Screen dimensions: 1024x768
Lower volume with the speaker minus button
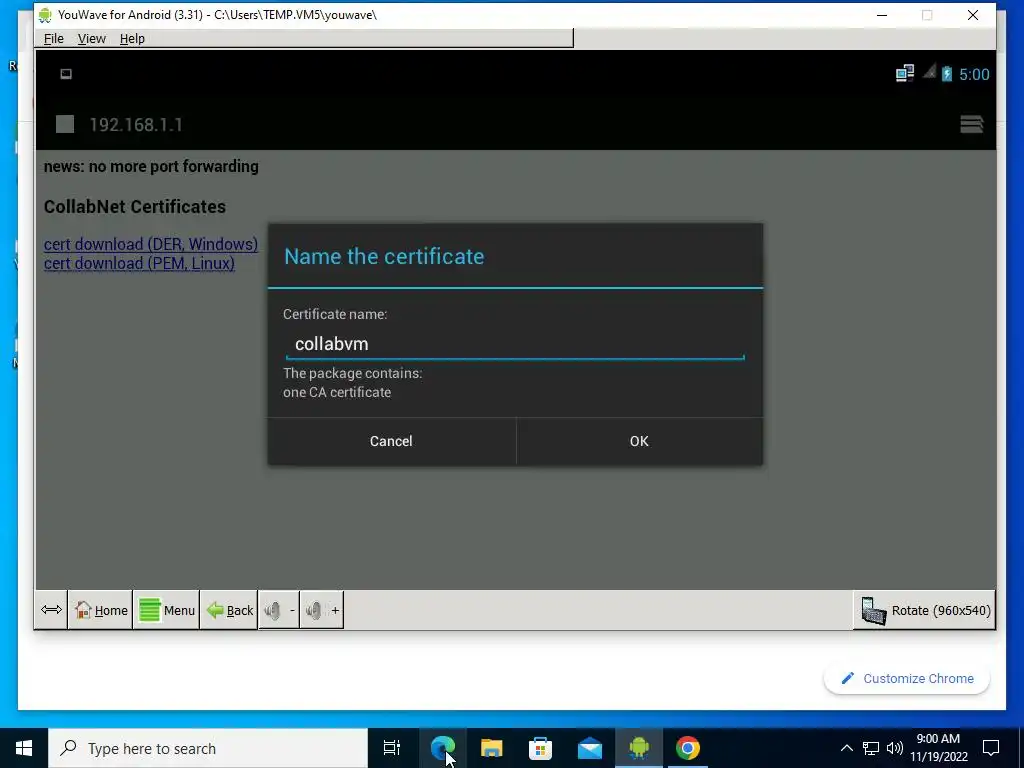(x=280, y=610)
